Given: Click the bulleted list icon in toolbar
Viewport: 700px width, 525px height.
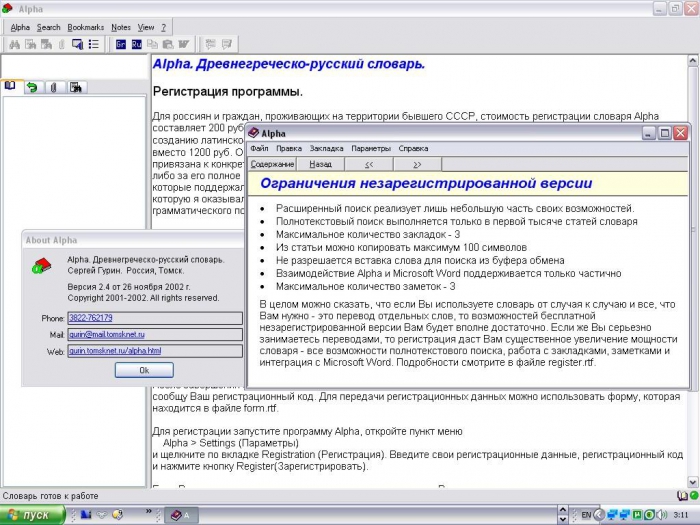Looking at the screenshot, I should click(x=94, y=44).
